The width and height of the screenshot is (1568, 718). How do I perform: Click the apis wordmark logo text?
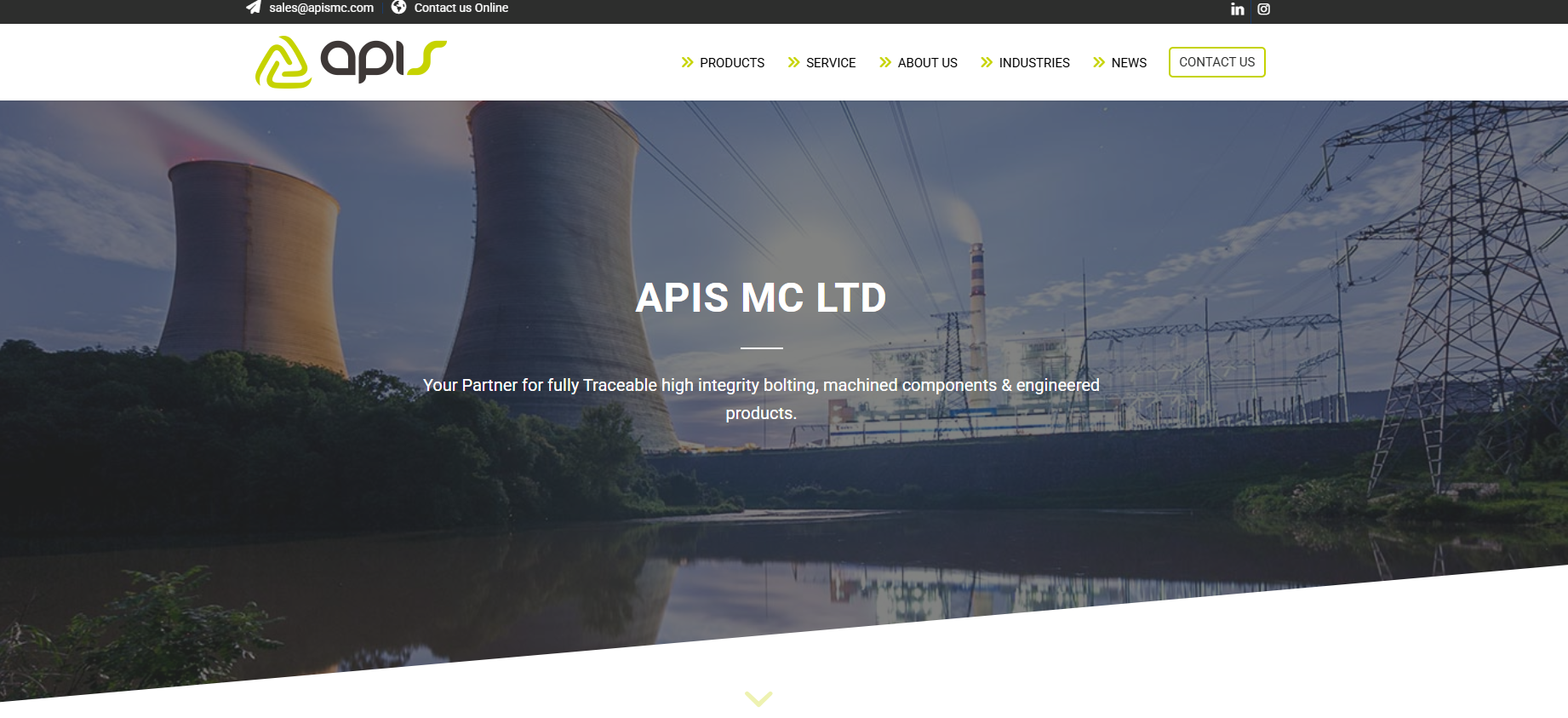382,60
